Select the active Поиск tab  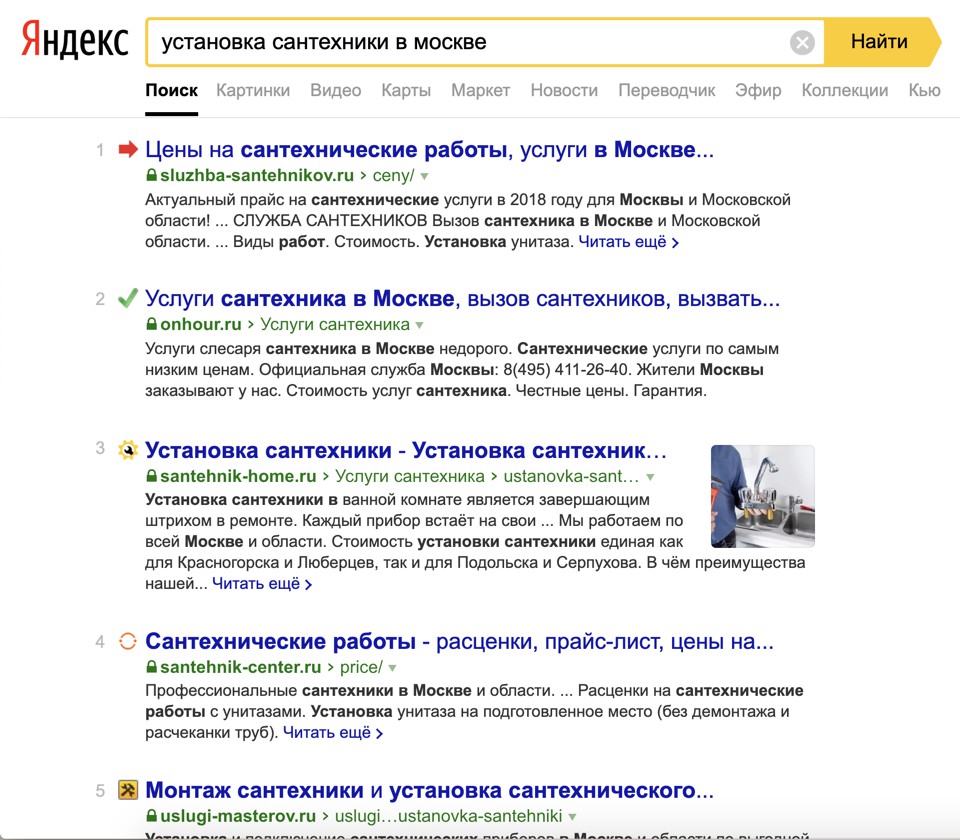[x=171, y=91]
